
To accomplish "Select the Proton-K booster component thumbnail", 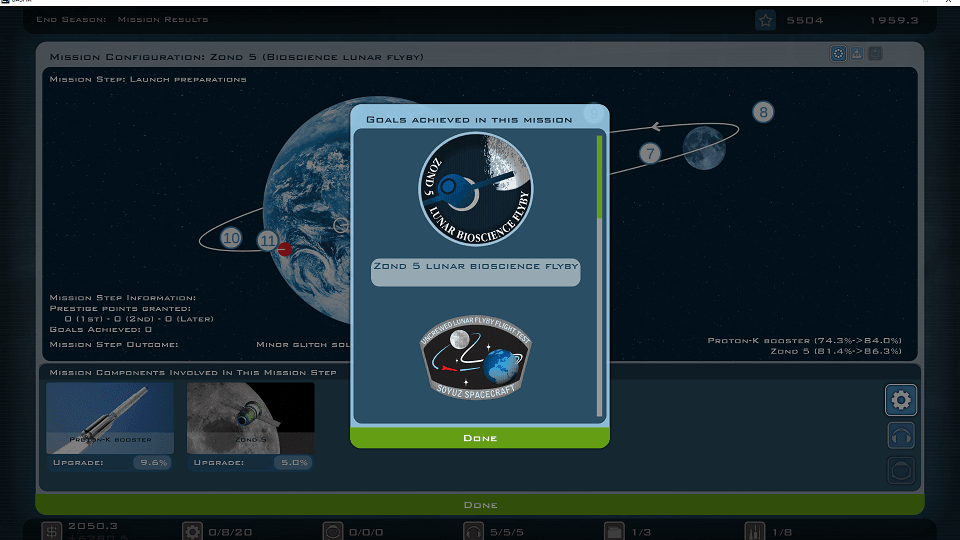I will click(x=110, y=418).
